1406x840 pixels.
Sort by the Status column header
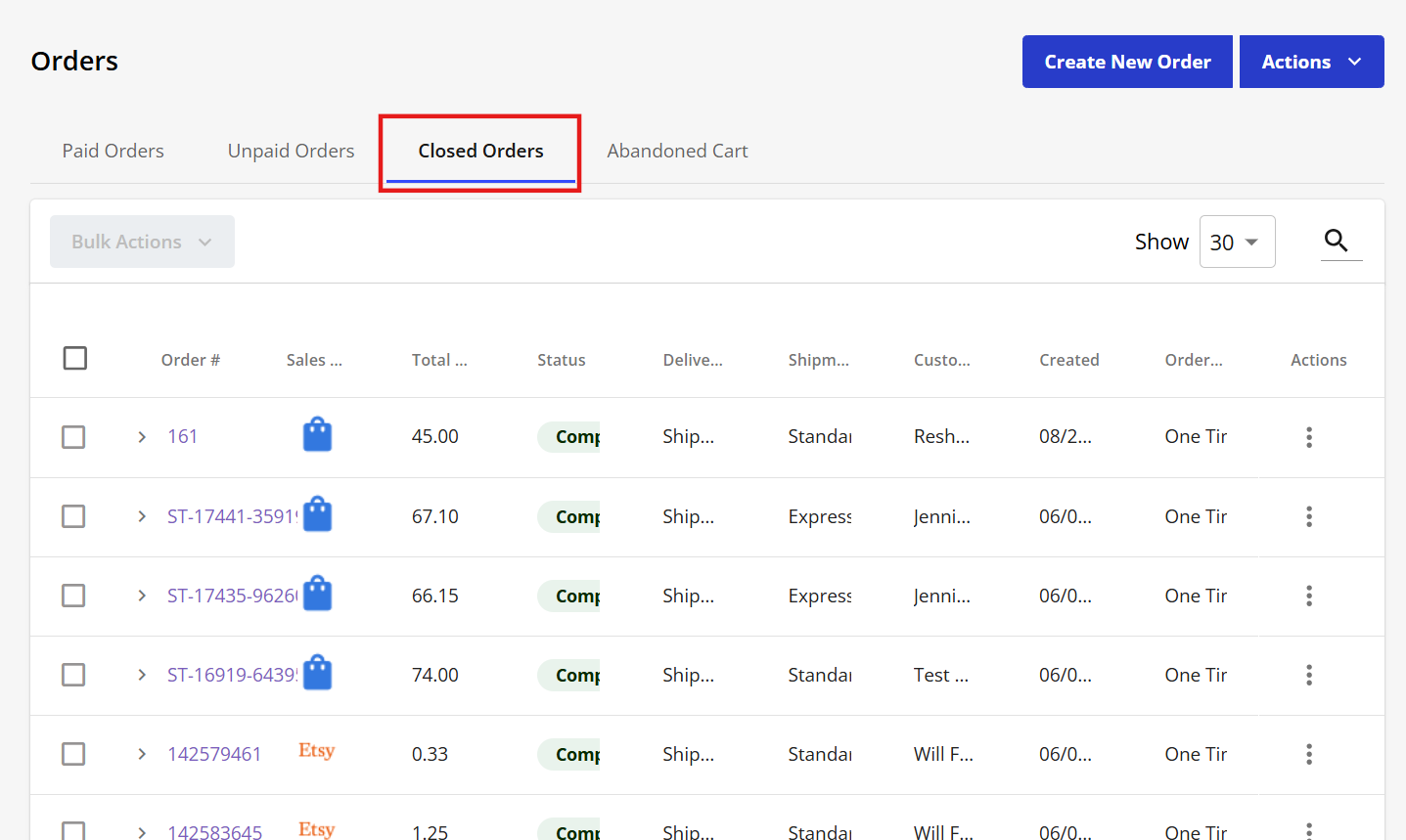pos(562,360)
